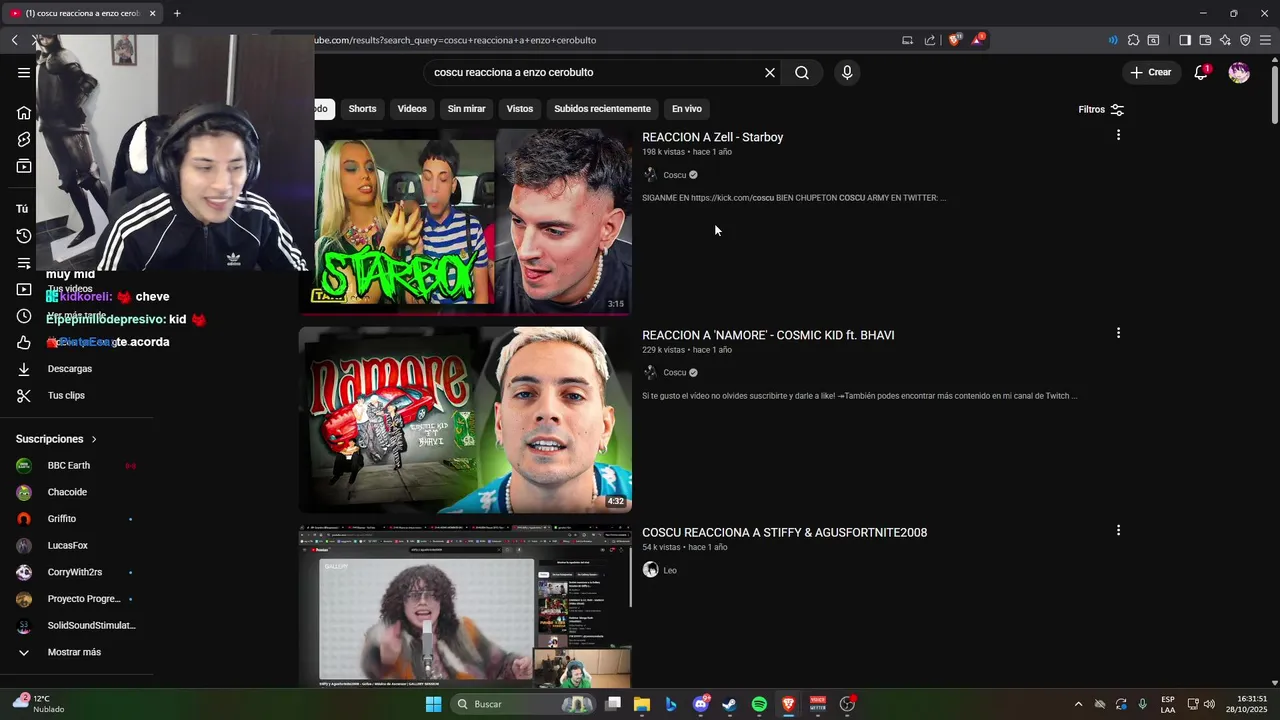Image resolution: width=1280 pixels, height=720 pixels.
Task: Expand the Suscripciones chevron heading
Action: (x=57, y=439)
